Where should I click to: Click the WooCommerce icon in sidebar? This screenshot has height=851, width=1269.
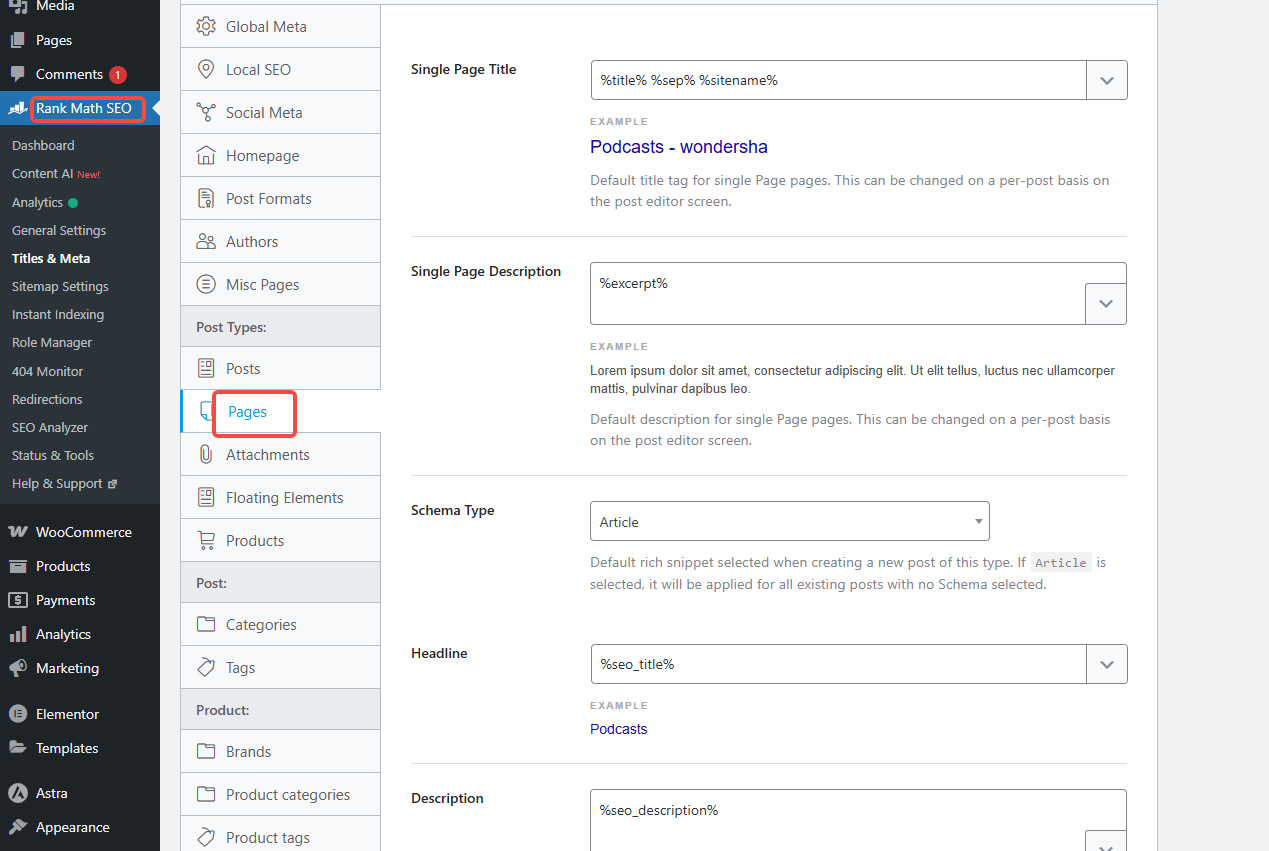click(x=17, y=532)
